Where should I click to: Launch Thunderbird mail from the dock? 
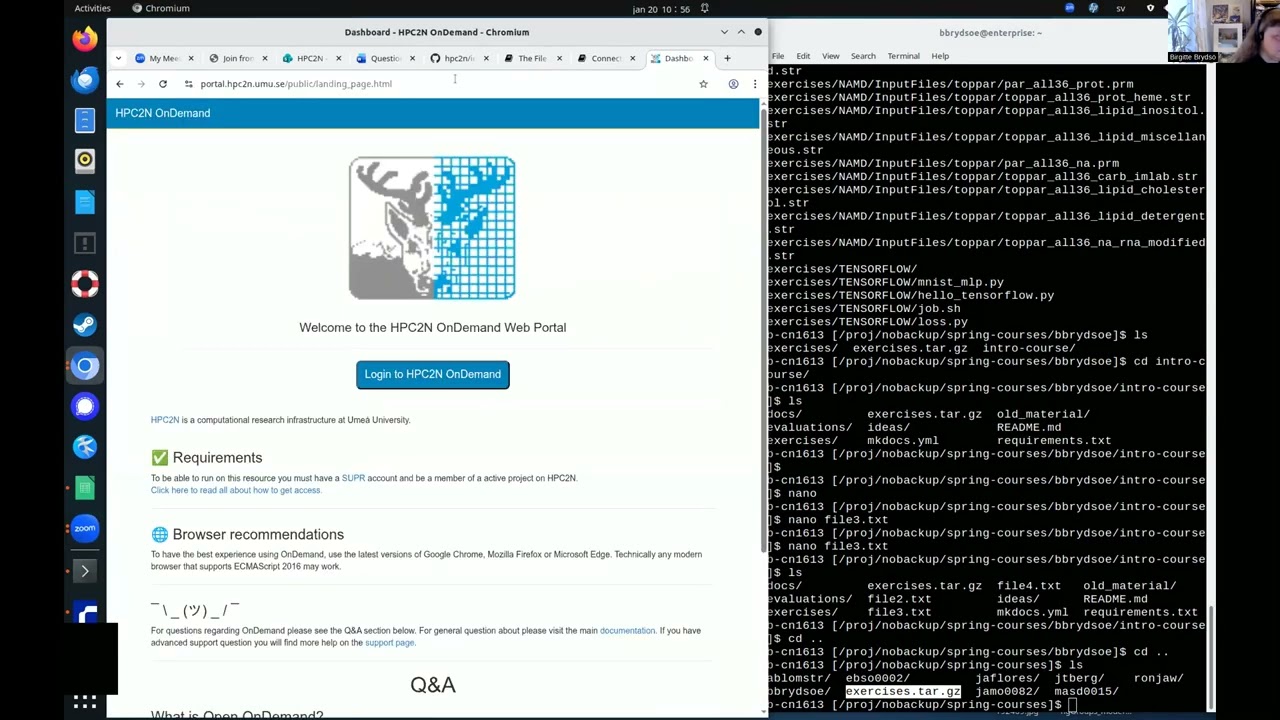85,79
